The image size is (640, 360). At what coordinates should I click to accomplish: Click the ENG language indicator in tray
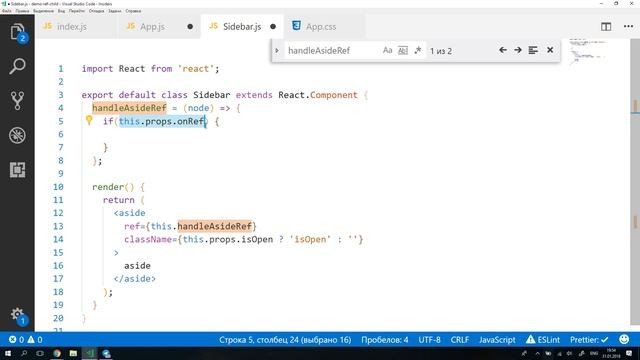[x=594, y=353]
